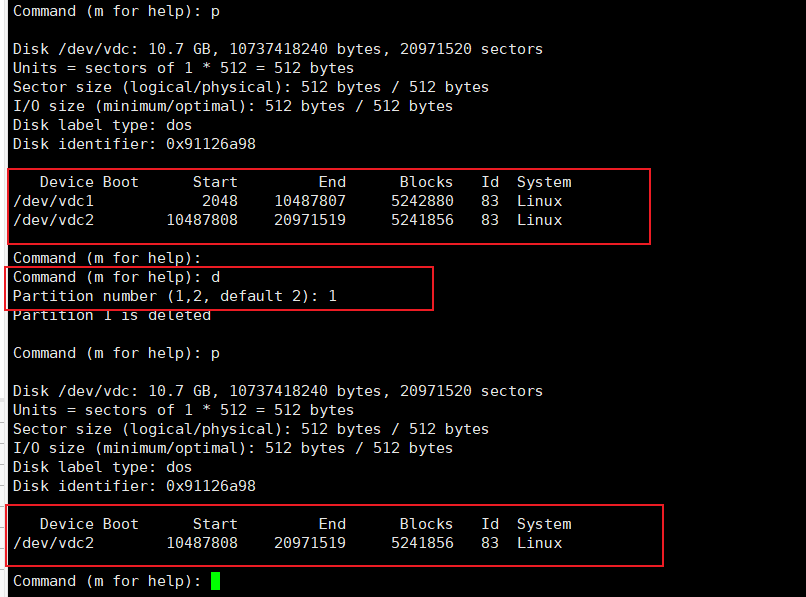Image resolution: width=806 pixels, height=597 pixels.
Task: Click the End header above the 10487807 value
Action: (x=332, y=182)
